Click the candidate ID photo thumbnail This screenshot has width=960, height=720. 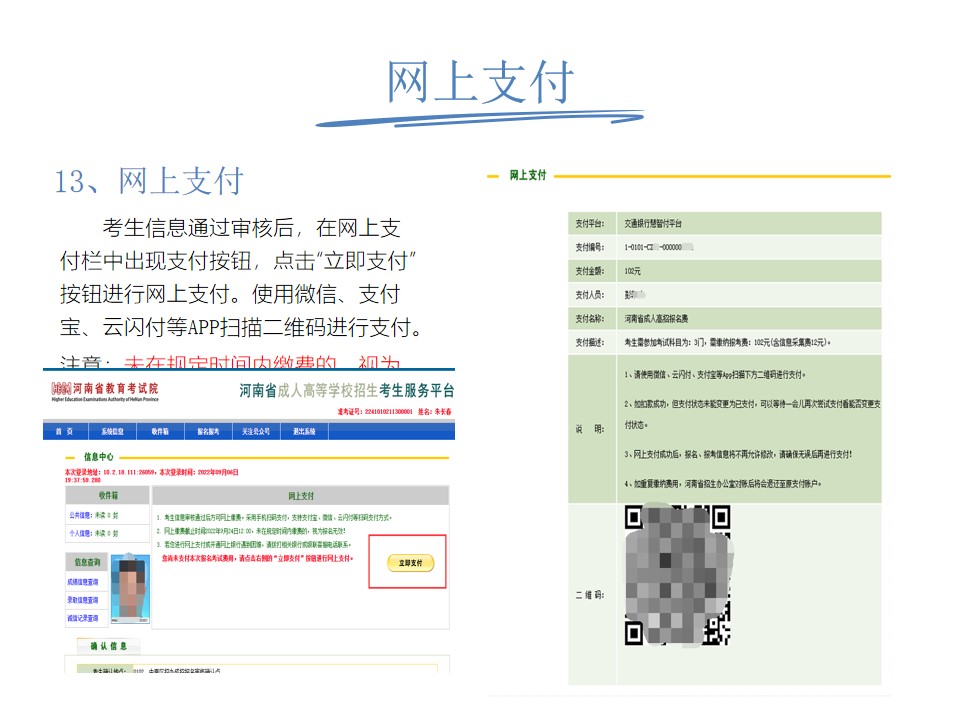pyautogui.click(x=130, y=588)
